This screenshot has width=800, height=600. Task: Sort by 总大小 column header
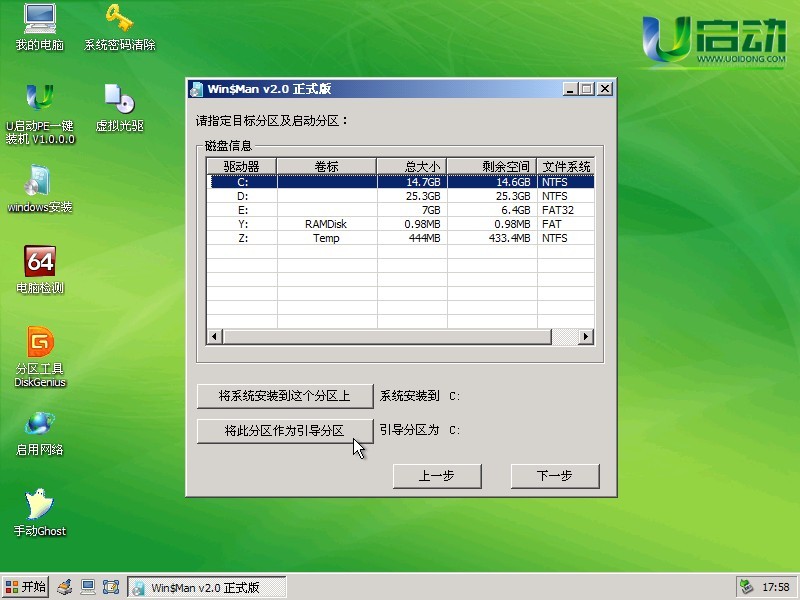tap(412, 166)
